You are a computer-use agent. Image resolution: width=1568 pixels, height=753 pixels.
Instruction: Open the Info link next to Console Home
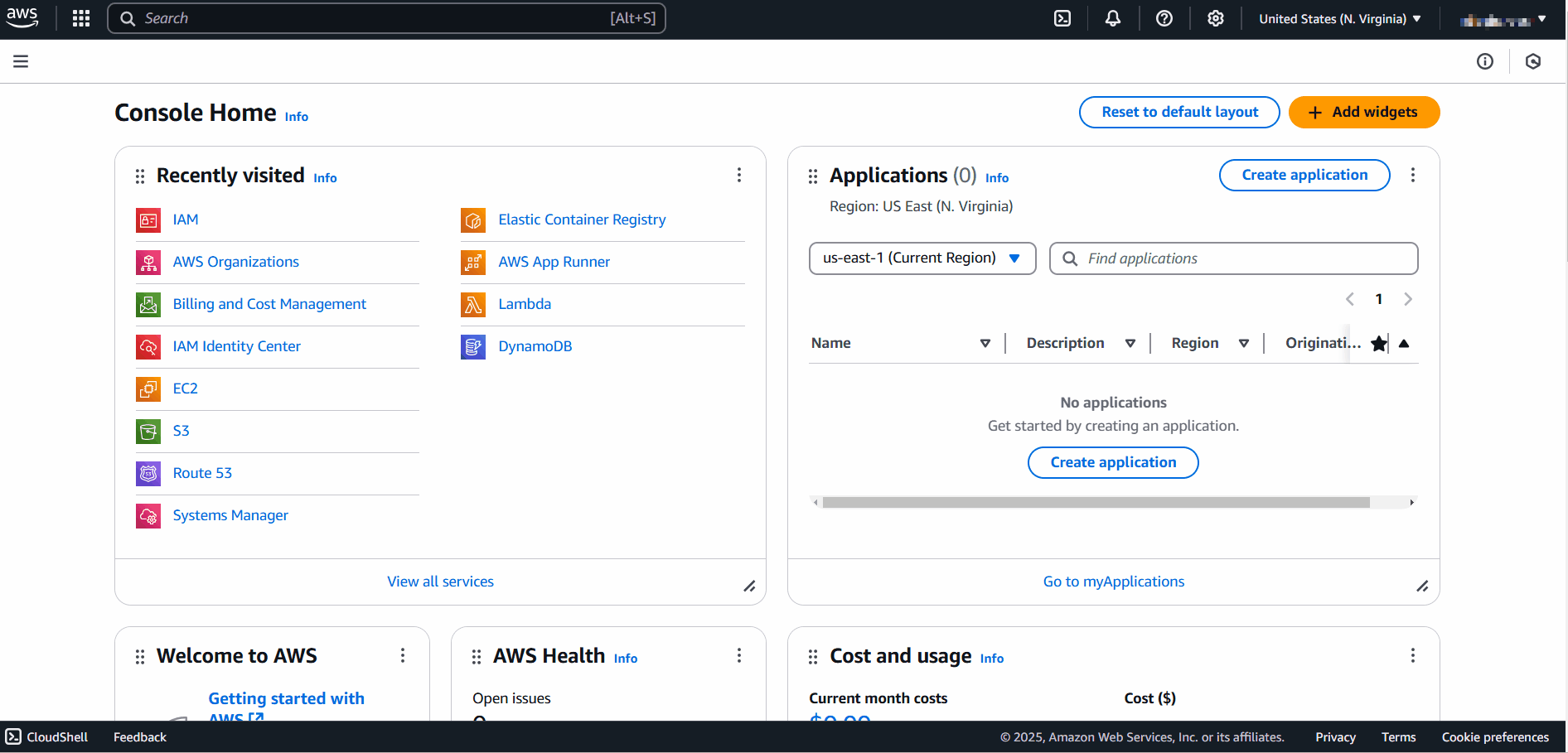[297, 117]
